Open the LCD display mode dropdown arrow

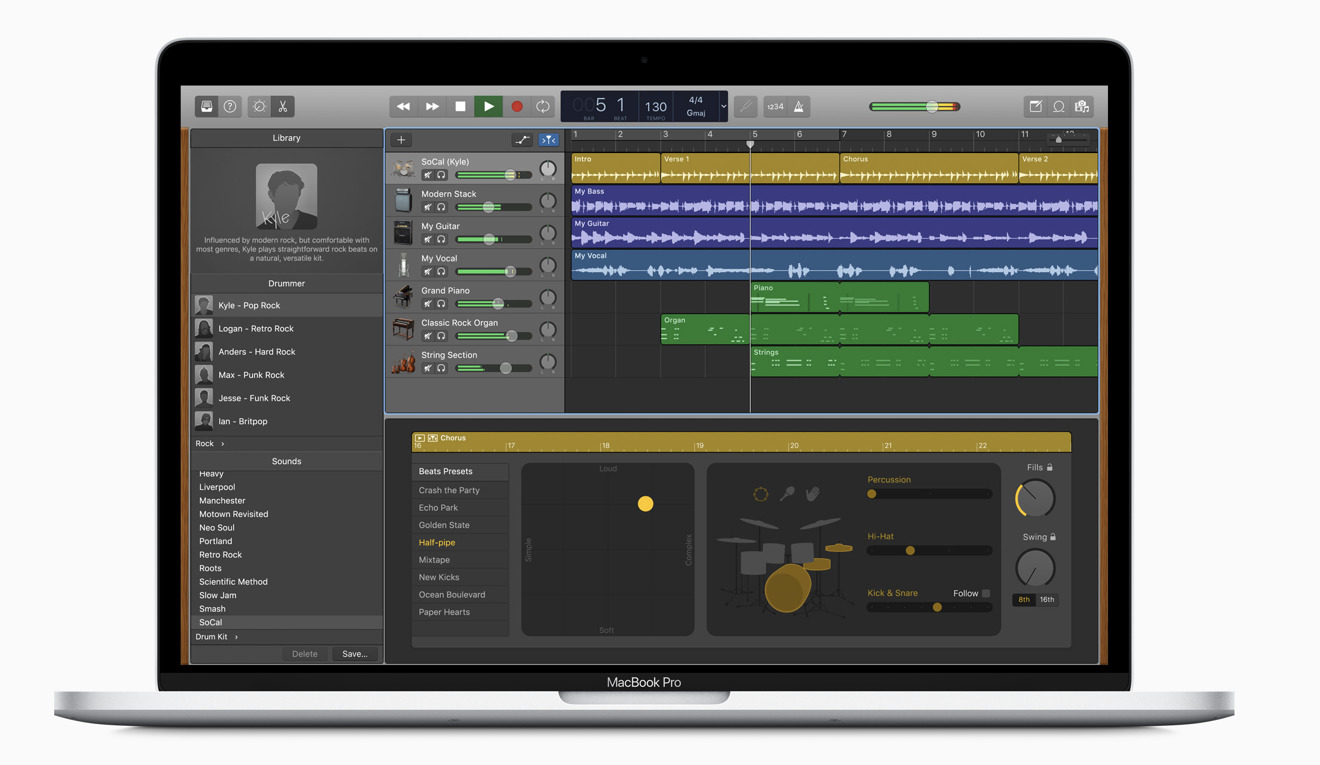pyautogui.click(x=723, y=106)
